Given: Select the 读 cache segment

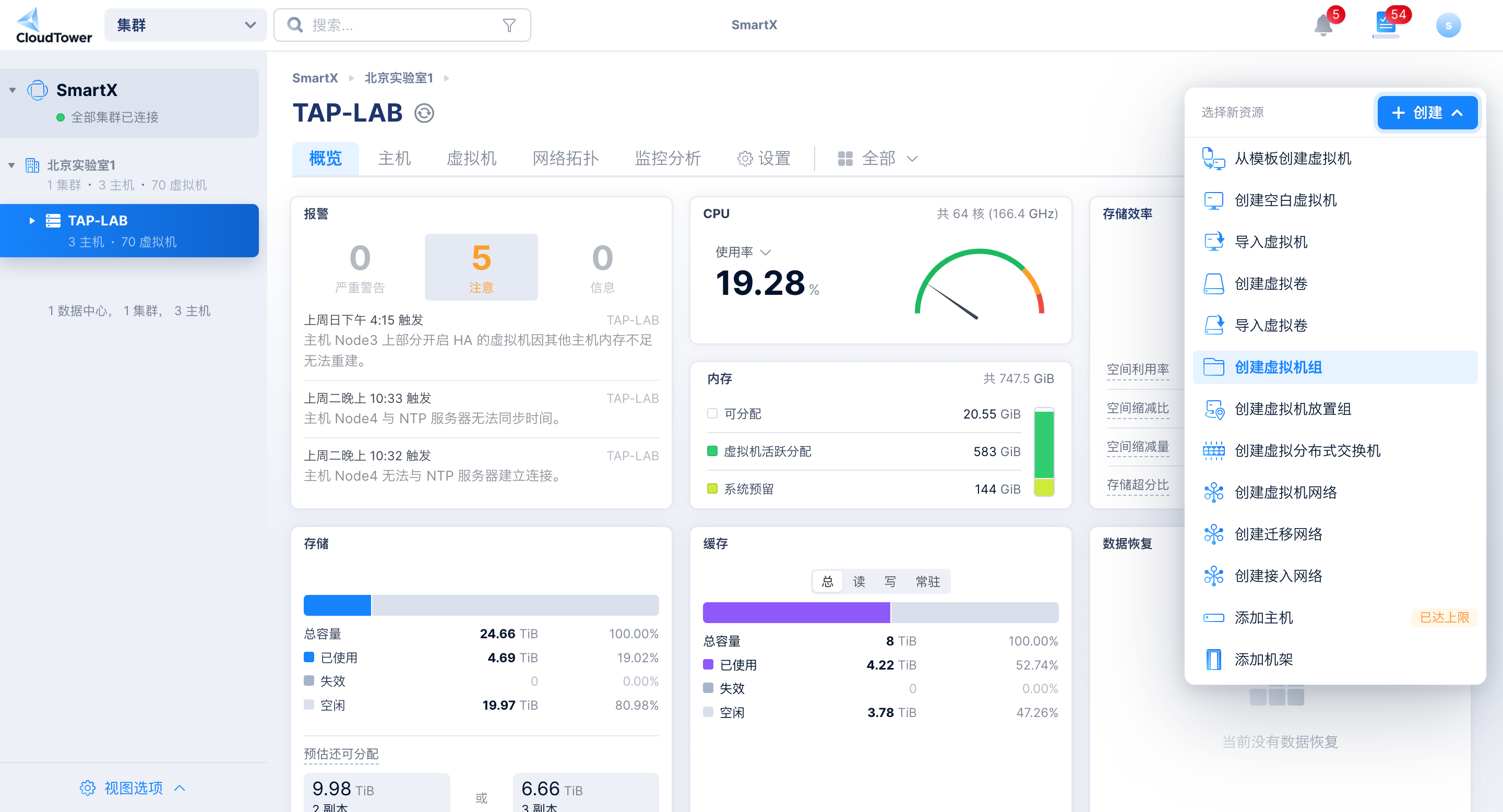Looking at the screenshot, I should tap(859, 581).
